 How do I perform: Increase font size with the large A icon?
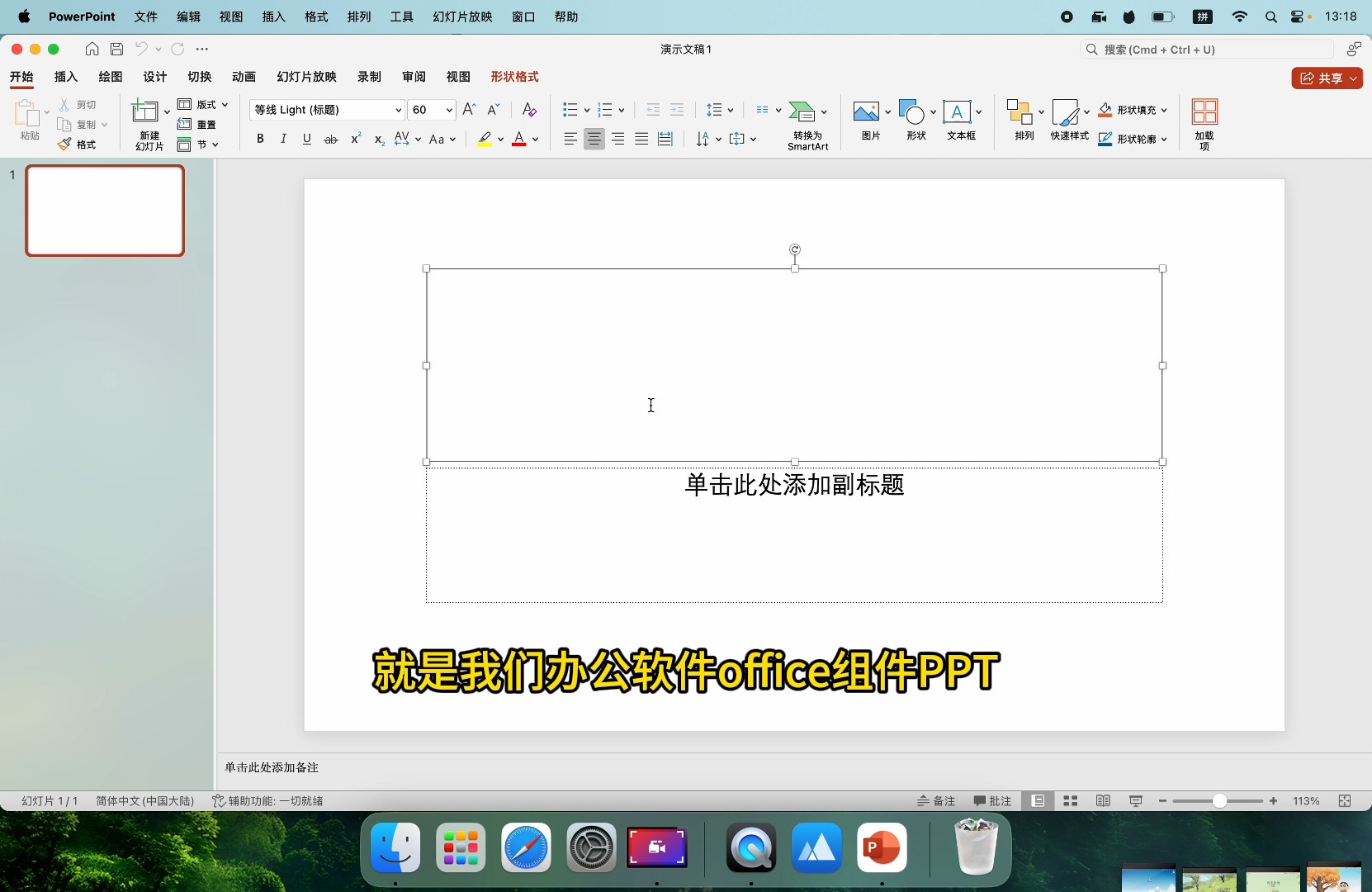click(470, 109)
